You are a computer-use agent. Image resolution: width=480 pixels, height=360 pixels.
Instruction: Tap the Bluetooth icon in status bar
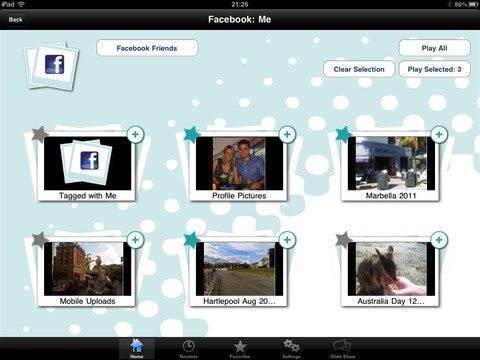click(449, 4)
